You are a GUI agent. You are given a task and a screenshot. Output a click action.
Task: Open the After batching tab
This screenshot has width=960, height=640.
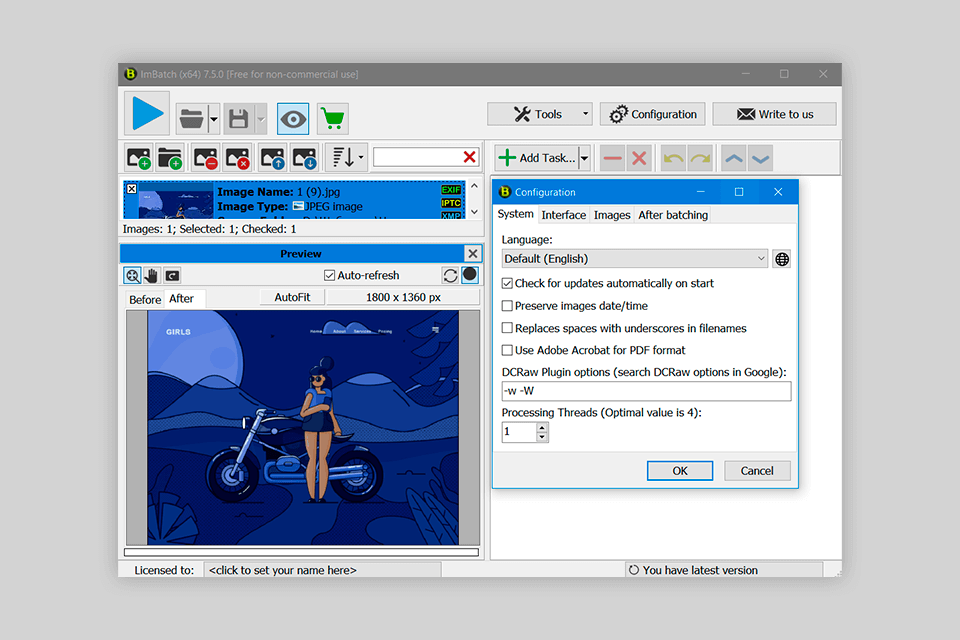point(673,215)
